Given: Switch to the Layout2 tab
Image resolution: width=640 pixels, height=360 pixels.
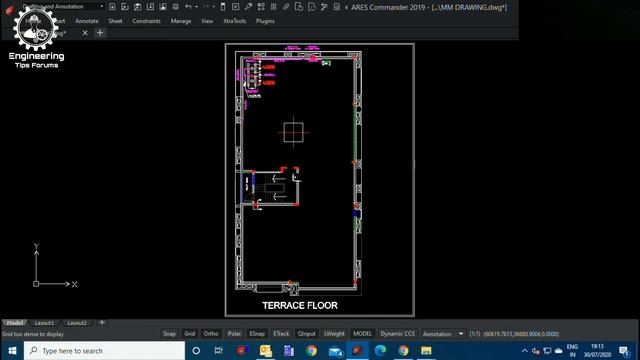Looking at the screenshot, I should click(77, 323).
